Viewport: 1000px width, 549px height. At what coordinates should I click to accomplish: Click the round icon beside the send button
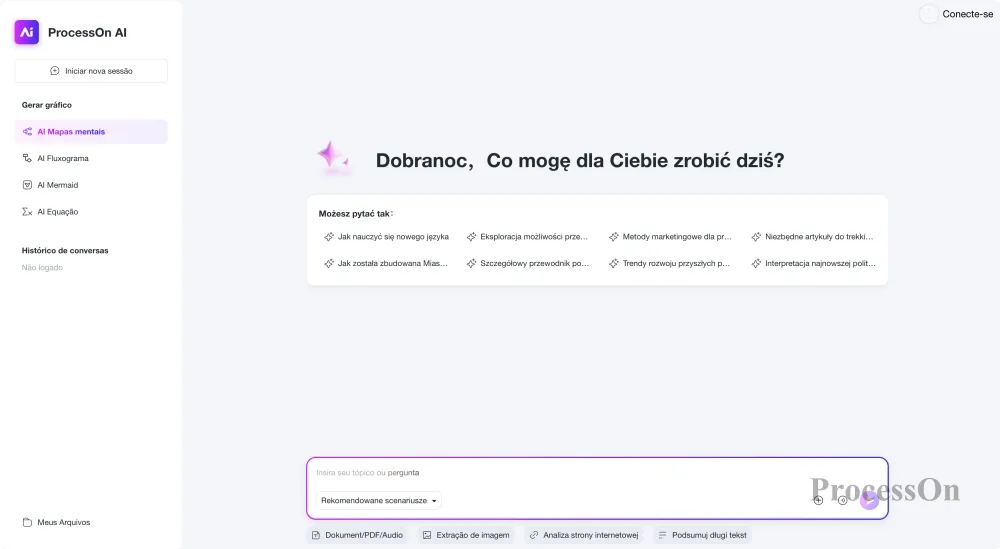pos(842,501)
